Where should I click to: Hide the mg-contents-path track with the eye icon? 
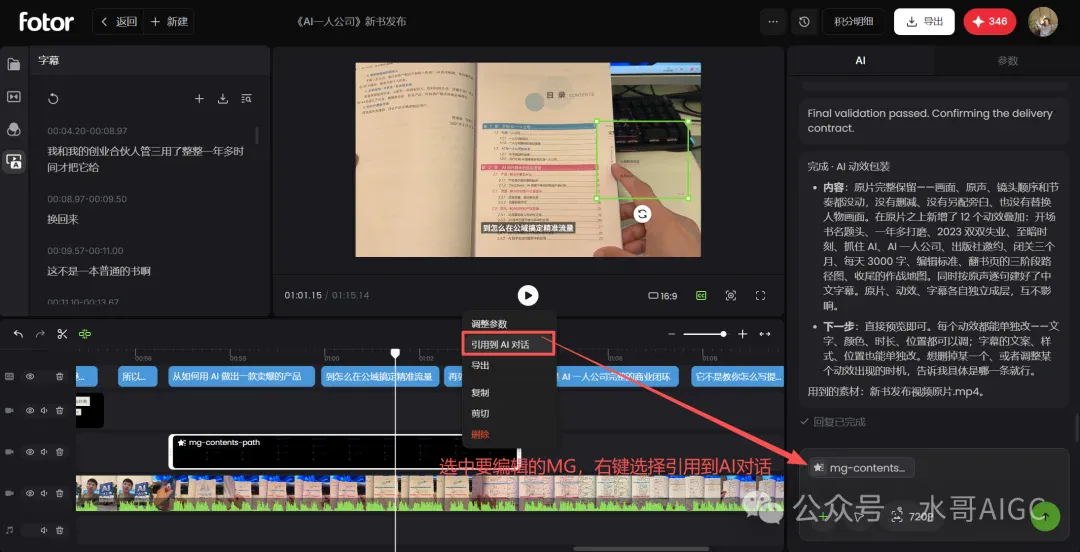coord(30,452)
